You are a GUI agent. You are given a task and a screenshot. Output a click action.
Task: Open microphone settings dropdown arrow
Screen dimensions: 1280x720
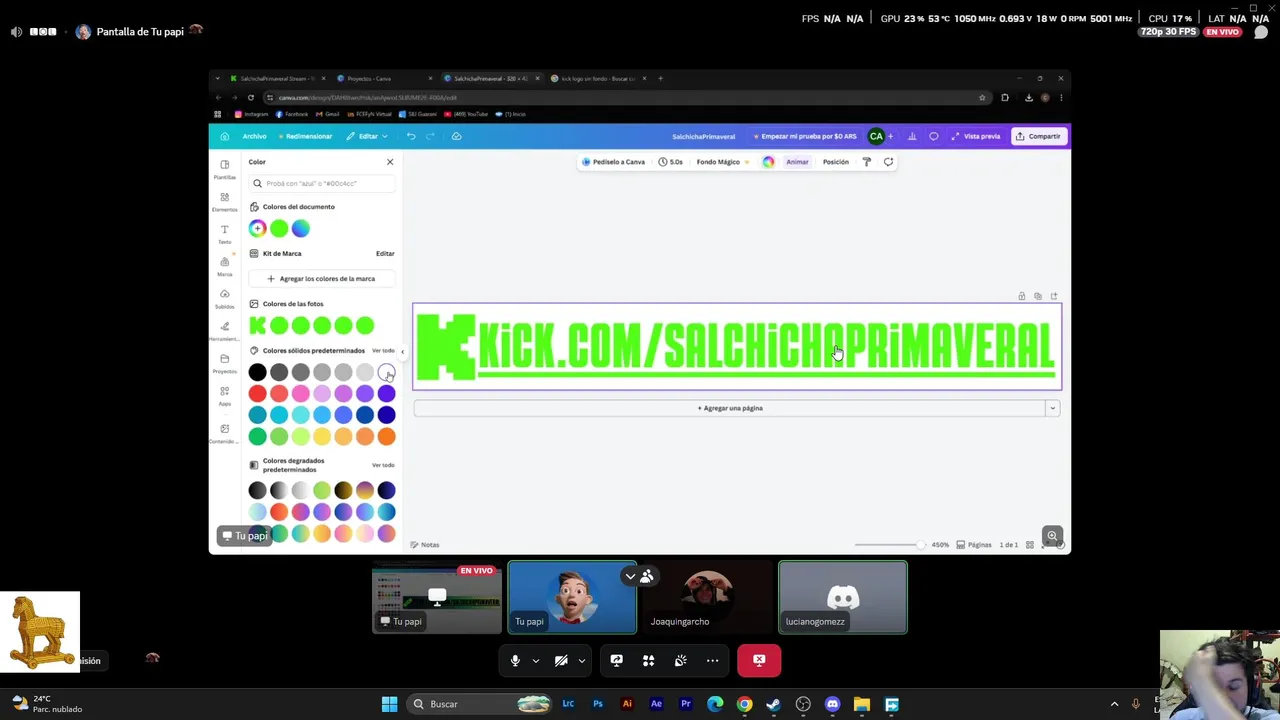tap(535, 660)
